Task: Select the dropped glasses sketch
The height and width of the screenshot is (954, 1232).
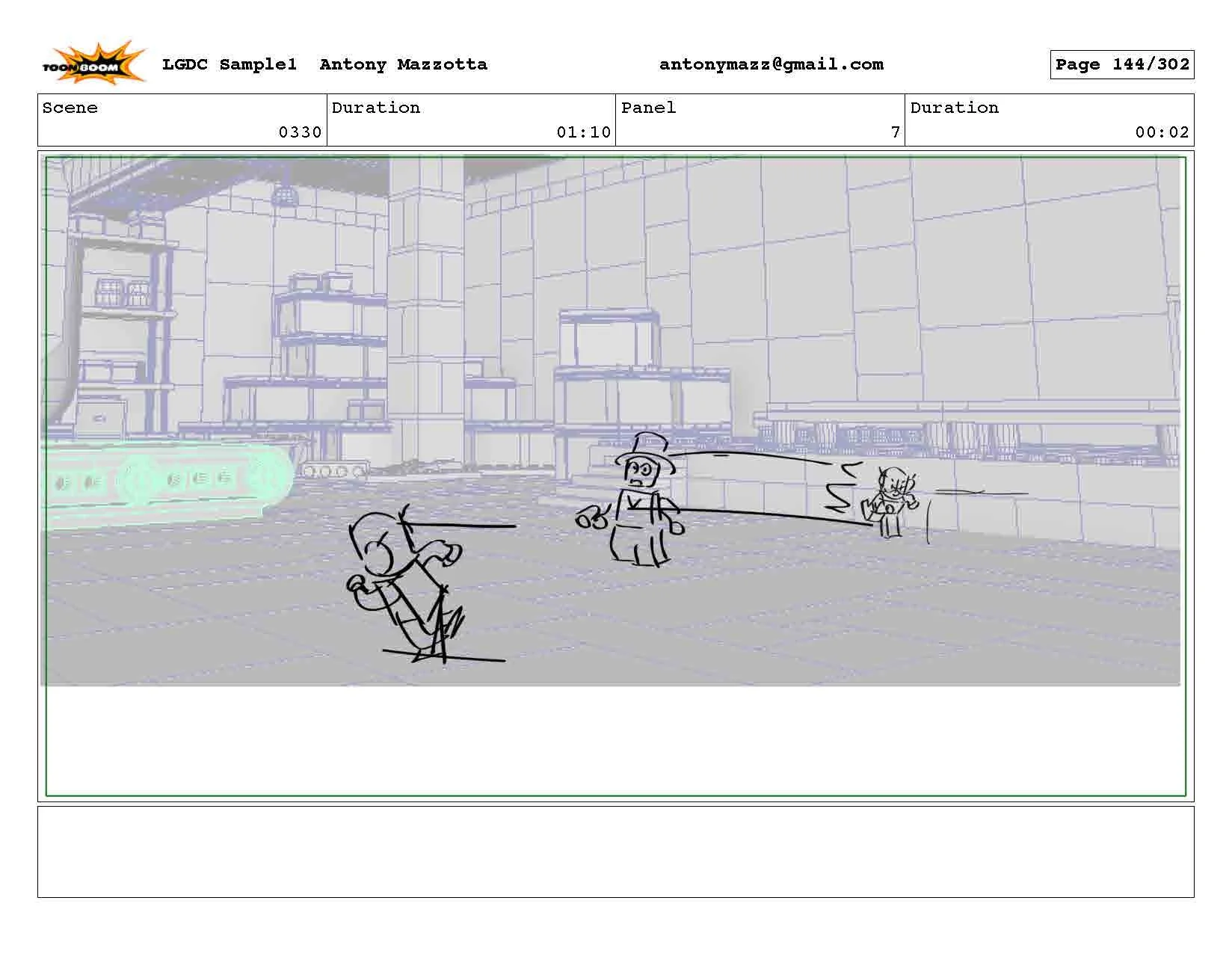Action: [591, 516]
